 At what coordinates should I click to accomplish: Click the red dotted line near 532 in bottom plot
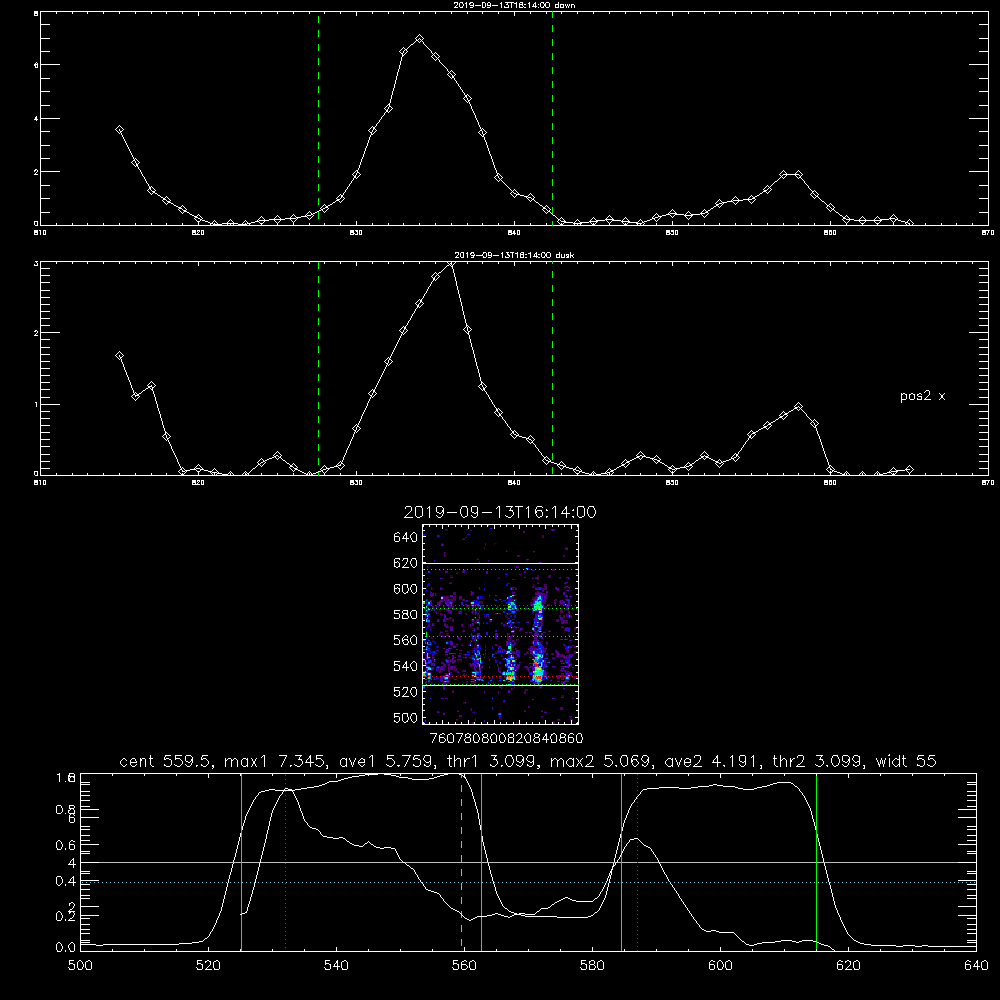[x=286, y=861]
